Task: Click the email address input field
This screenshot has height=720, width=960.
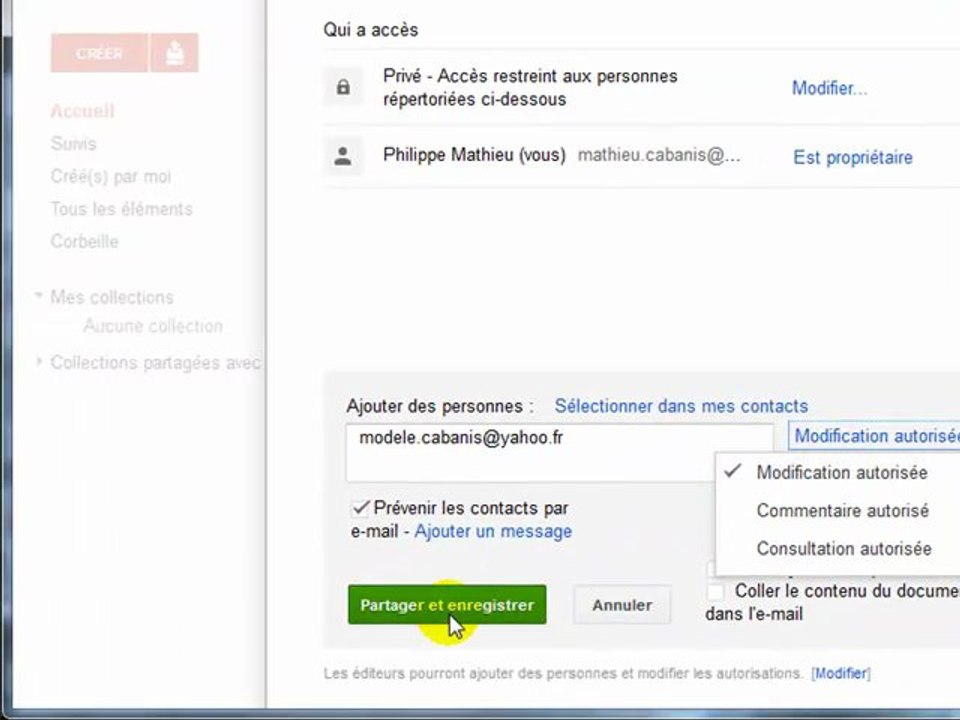Action: tap(560, 453)
